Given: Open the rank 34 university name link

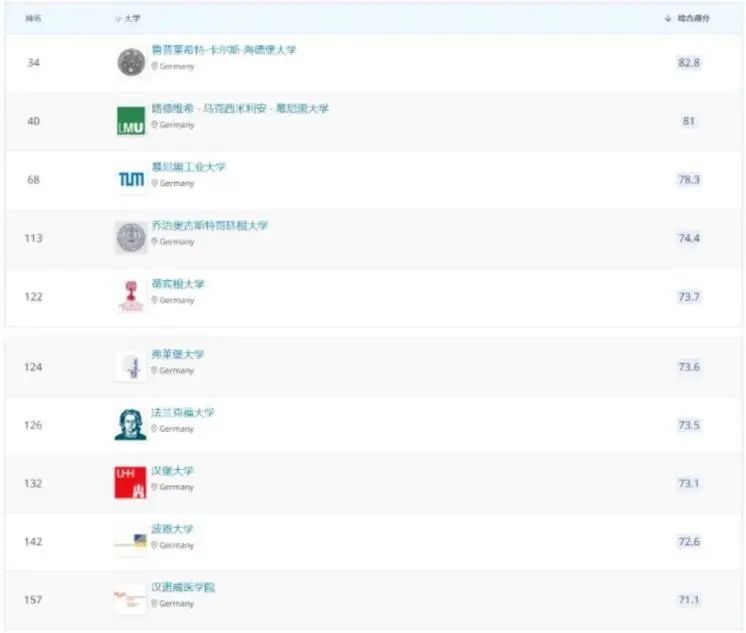Looking at the screenshot, I should (x=224, y=50).
